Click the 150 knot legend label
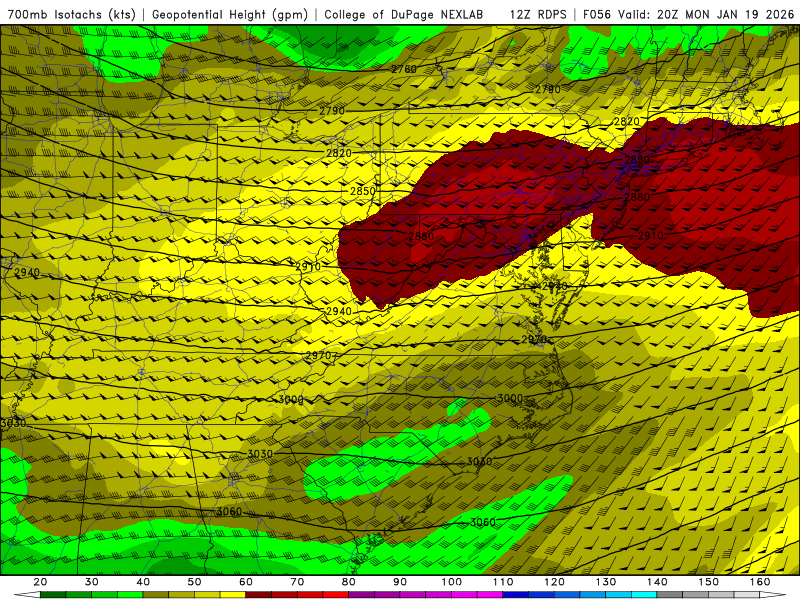The width and height of the screenshot is (800, 600). point(709,582)
